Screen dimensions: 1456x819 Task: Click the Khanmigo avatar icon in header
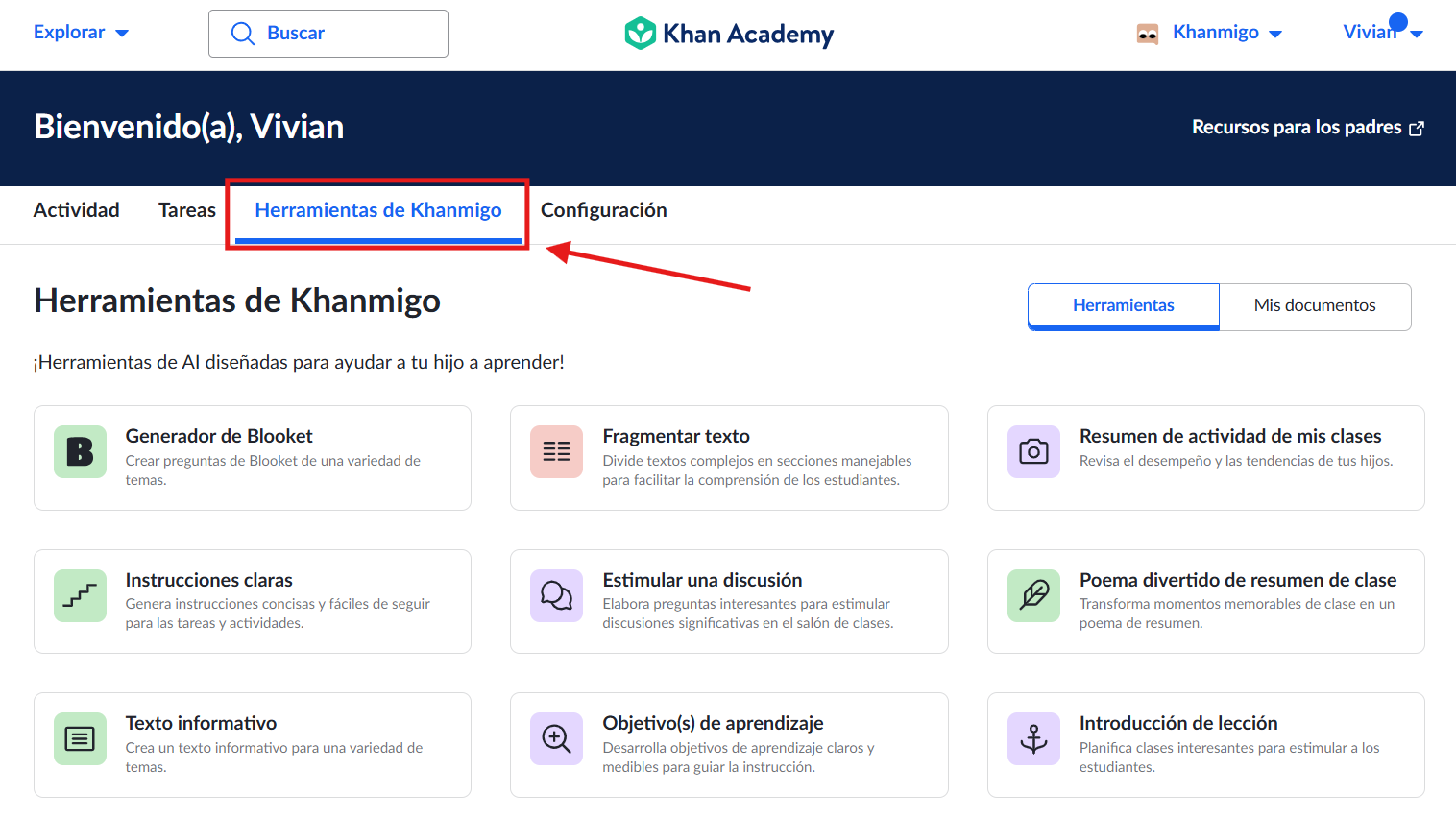coord(1147,34)
